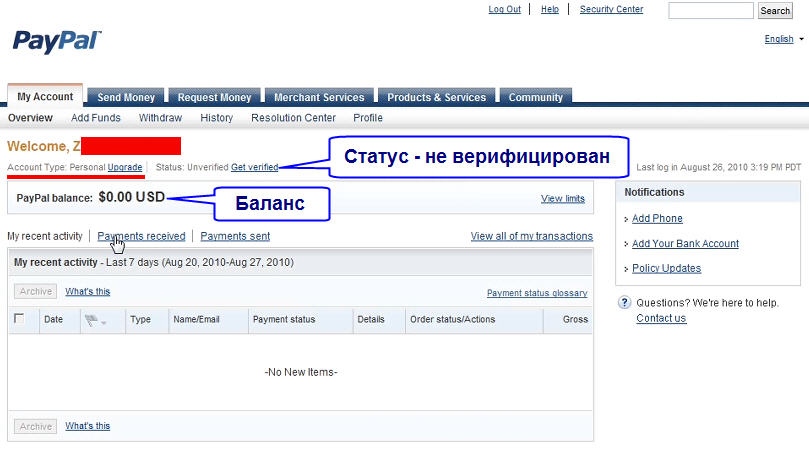The image size is (809, 449).
Task: Show Payments sent
Action: coord(235,236)
